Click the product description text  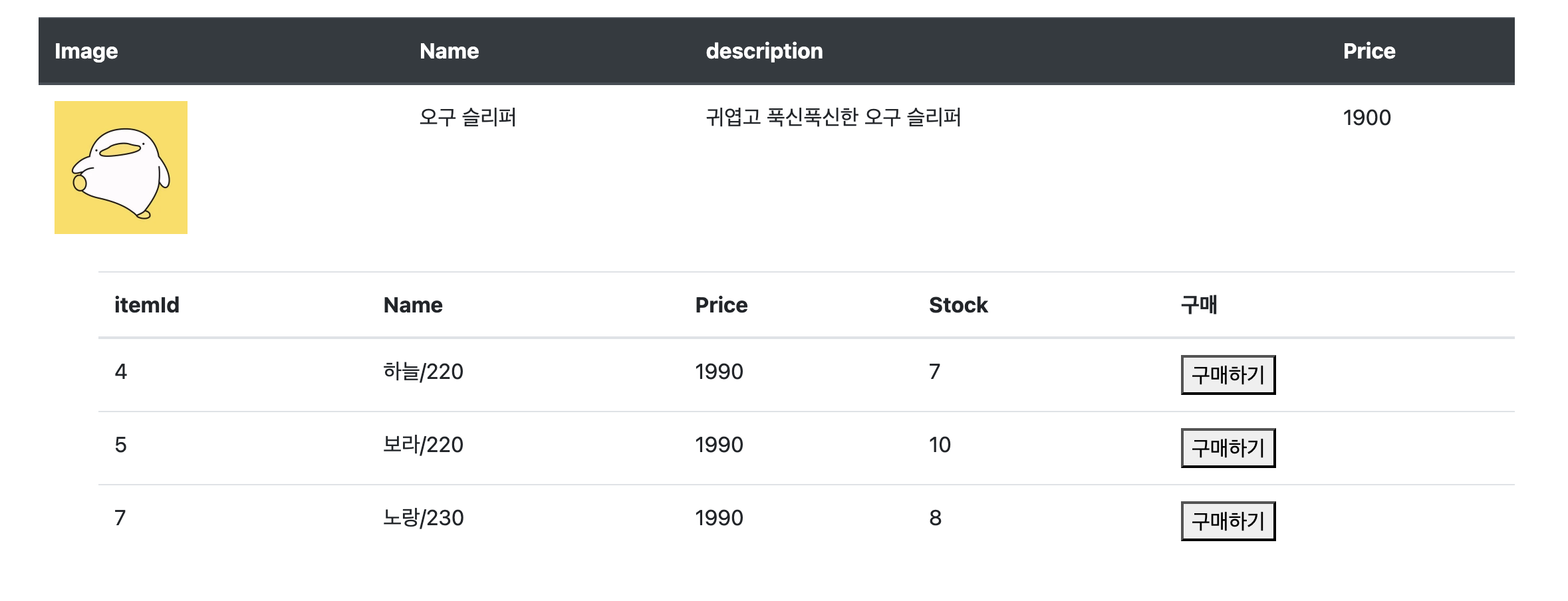pos(833,118)
